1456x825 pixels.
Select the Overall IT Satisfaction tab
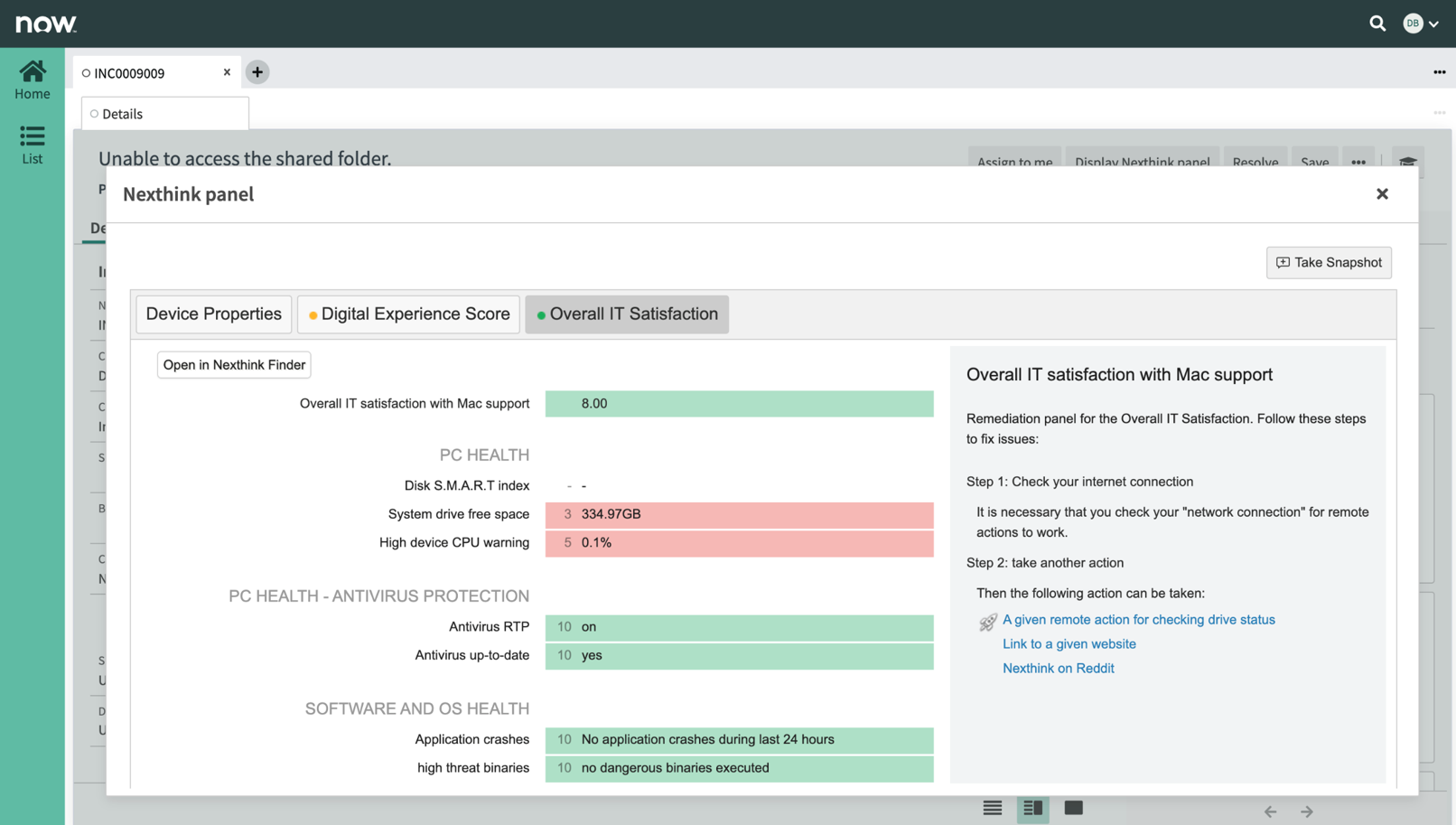[x=627, y=314]
